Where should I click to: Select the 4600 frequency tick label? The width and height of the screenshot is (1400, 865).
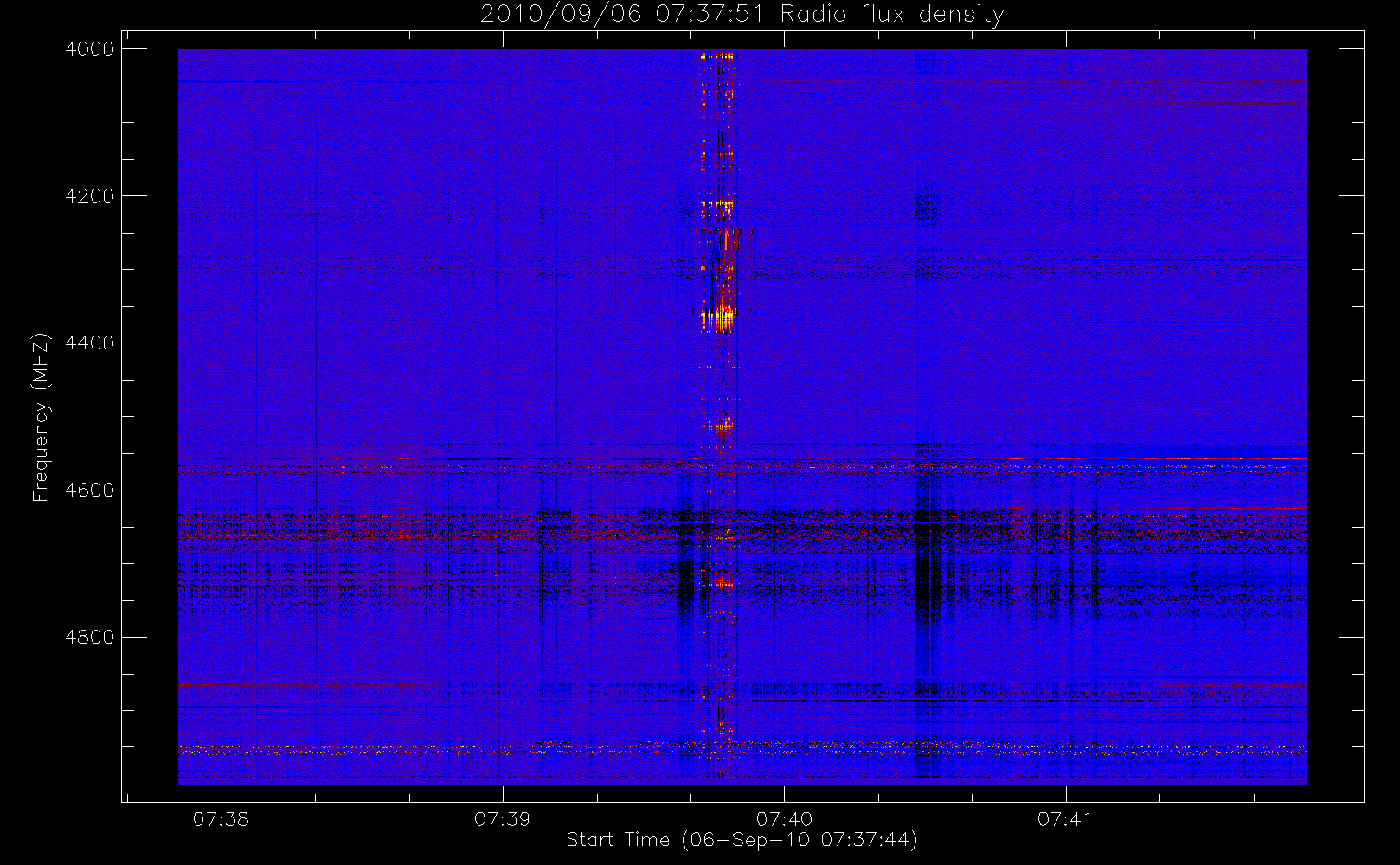pos(90,490)
